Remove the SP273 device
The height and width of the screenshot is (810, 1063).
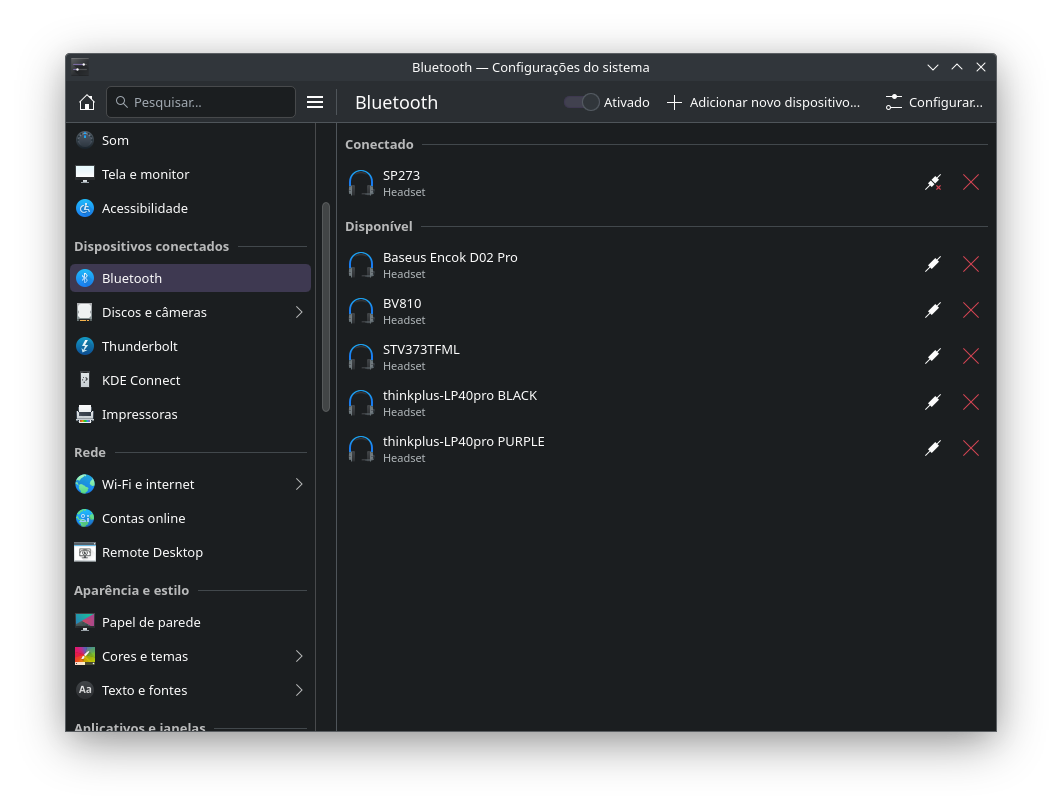pos(971,182)
